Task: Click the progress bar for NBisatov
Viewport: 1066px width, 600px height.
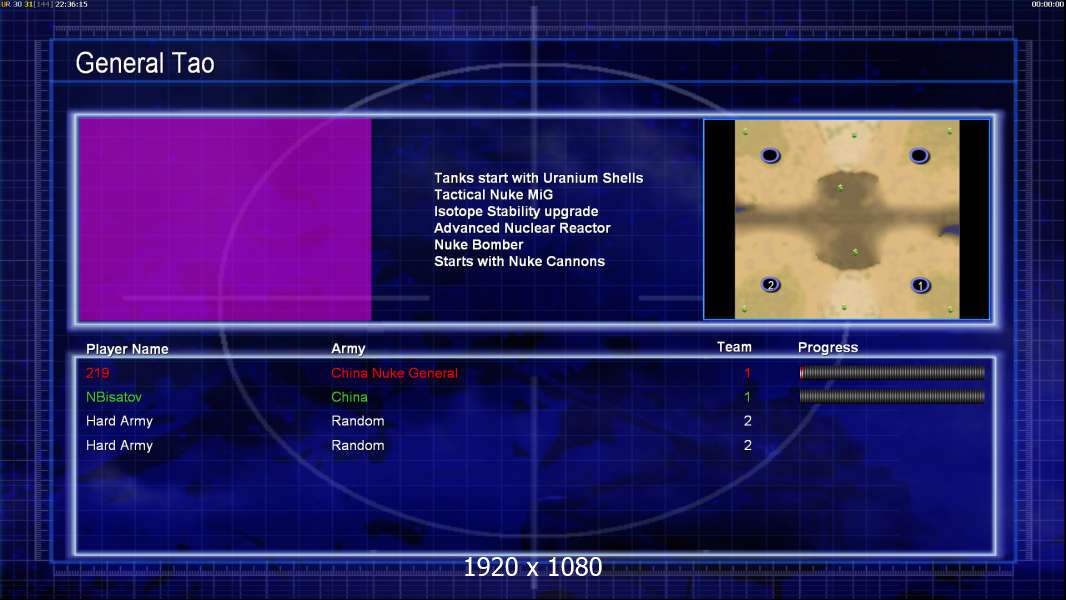Action: [892, 396]
